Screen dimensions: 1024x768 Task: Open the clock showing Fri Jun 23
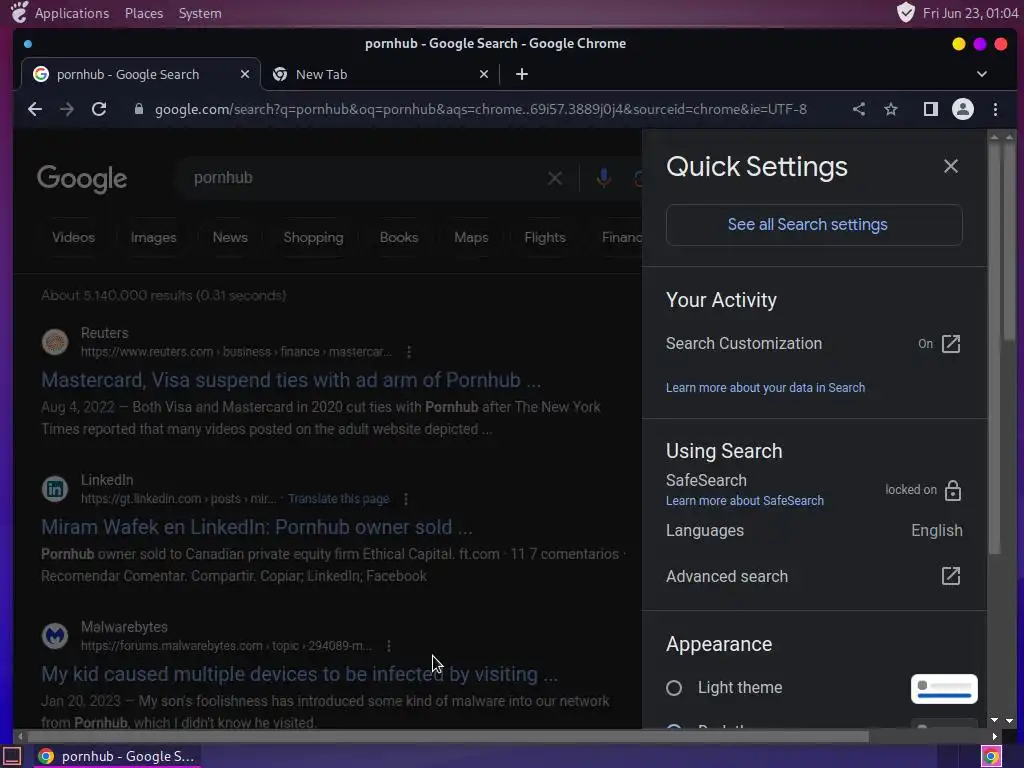click(x=970, y=13)
